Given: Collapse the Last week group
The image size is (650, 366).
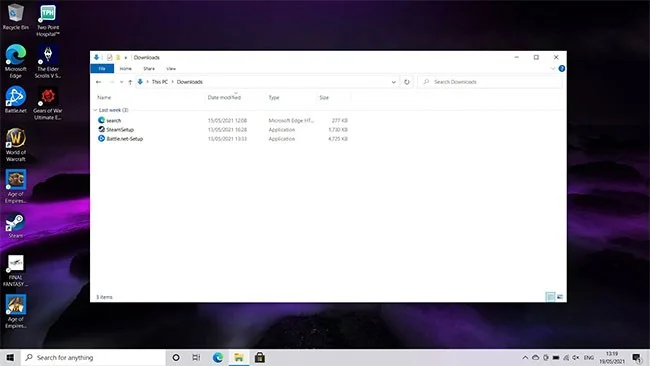Looking at the screenshot, I should pyautogui.click(x=95, y=110).
